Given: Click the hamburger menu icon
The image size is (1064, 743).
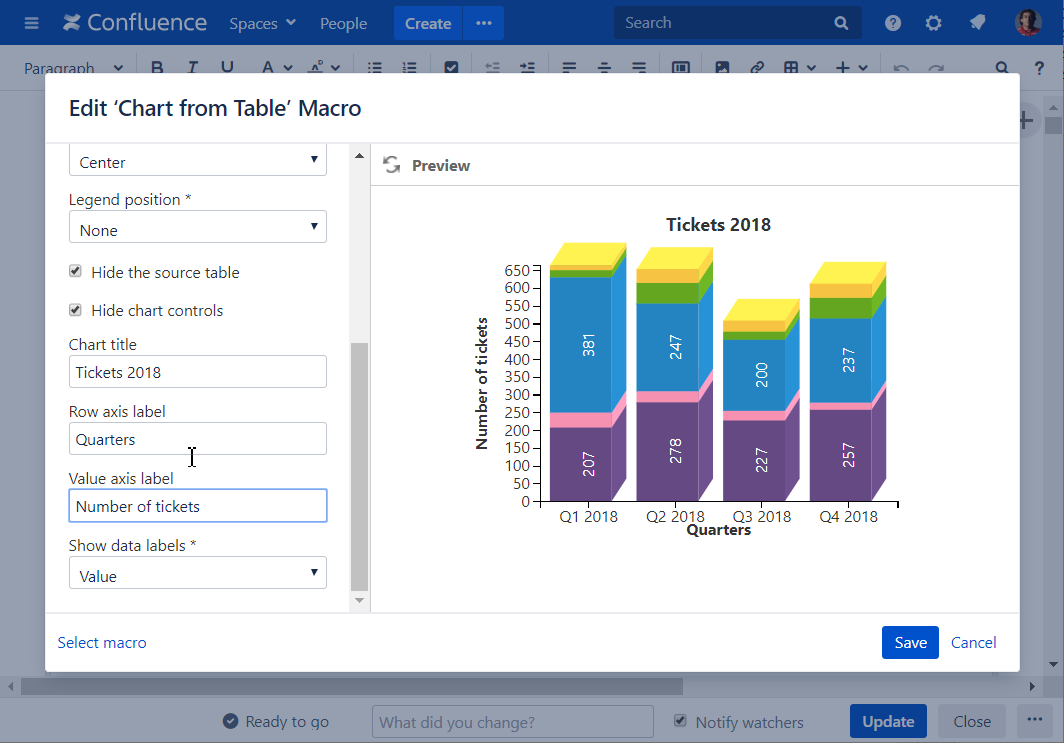Looking at the screenshot, I should click(x=31, y=23).
